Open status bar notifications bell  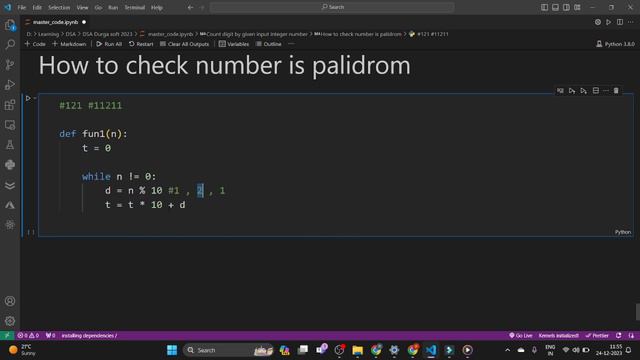click(x=631, y=336)
